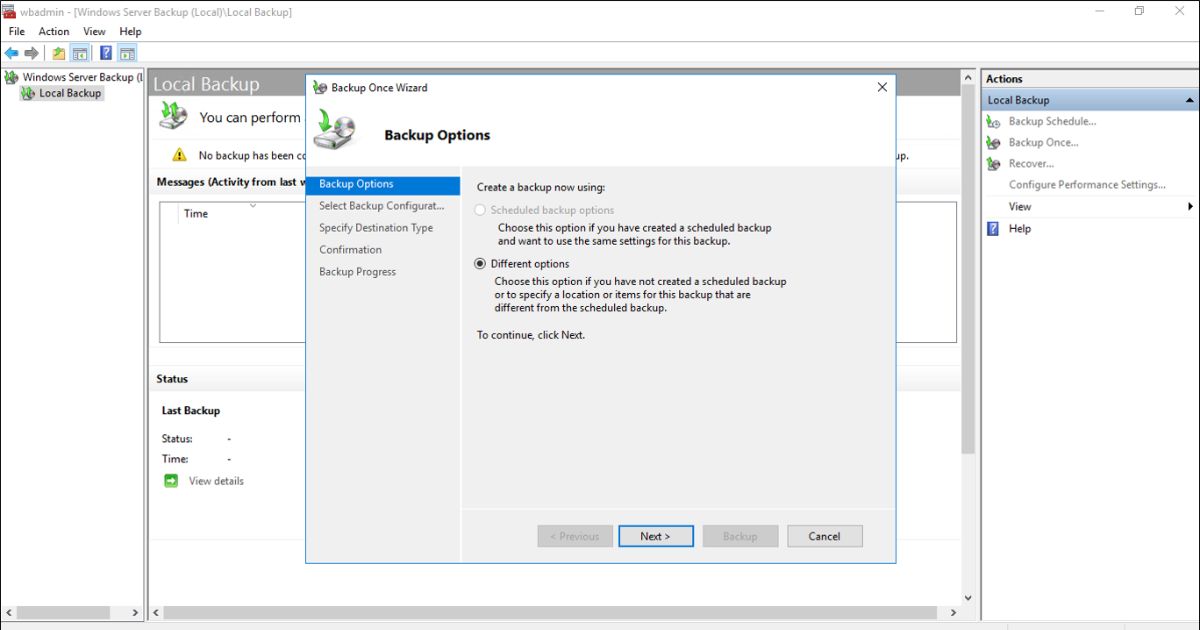This screenshot has height=630, width=1200.
Task: Open the Help menu in menu bar
Action: click(x=130, y=32)
